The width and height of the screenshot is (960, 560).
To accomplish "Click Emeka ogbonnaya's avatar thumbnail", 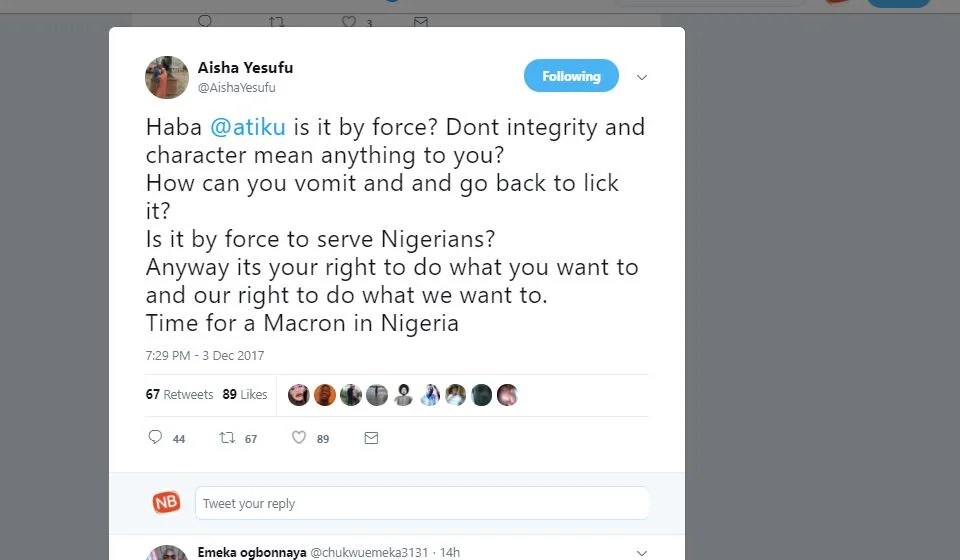I will tap(167, 553).
